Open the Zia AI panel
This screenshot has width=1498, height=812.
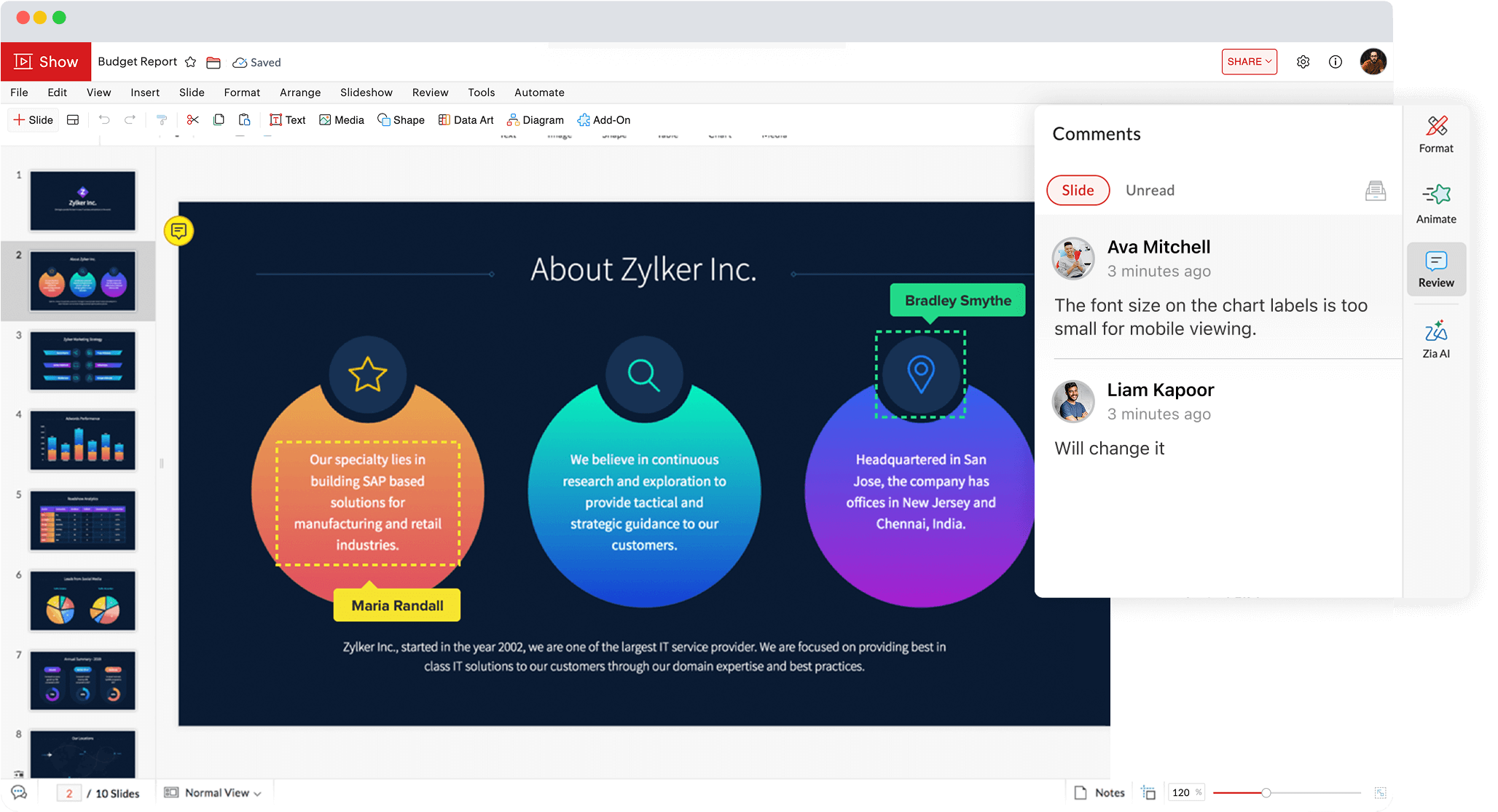click(x=1435, y=339)
